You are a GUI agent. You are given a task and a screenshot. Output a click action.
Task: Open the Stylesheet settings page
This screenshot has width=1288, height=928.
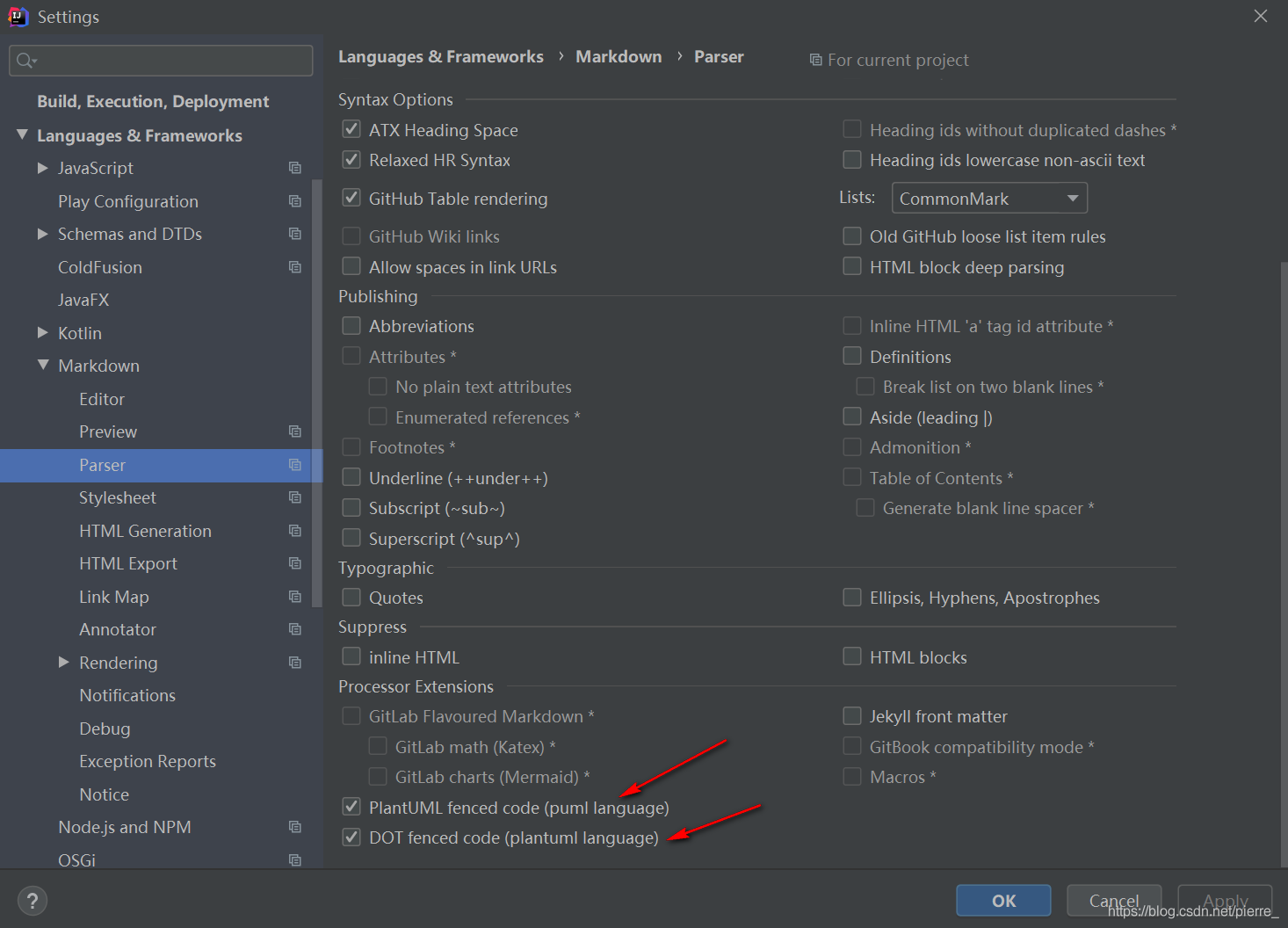(118, 497)
